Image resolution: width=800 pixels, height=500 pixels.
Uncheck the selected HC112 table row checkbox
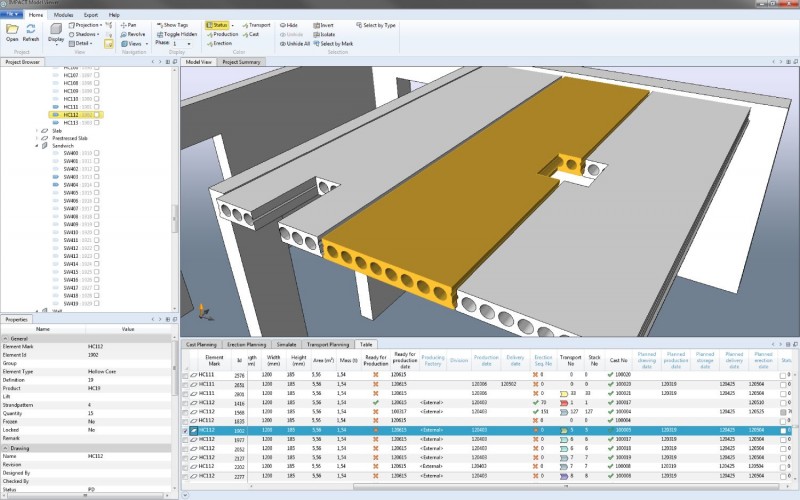point(185,431)
